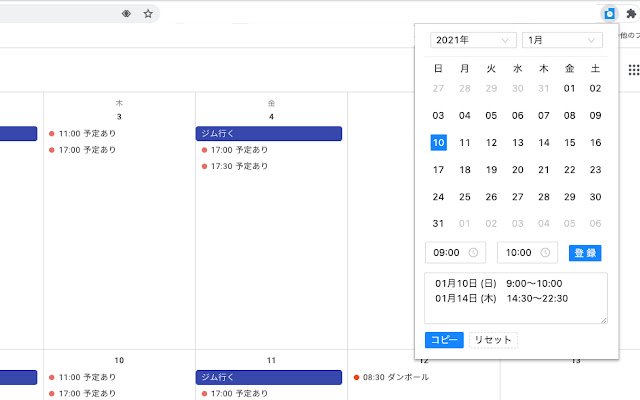Pick date 18 in the picker
The image size is (640, 400).
464,169
